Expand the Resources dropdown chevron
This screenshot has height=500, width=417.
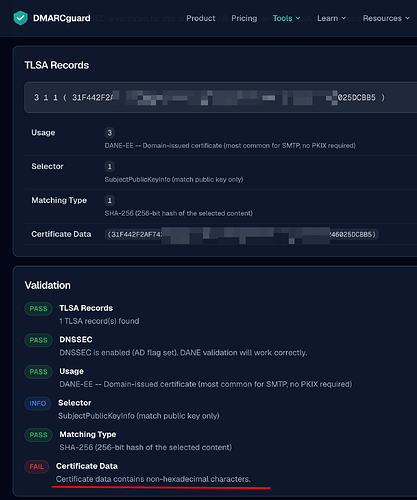[x=407, y=18]
